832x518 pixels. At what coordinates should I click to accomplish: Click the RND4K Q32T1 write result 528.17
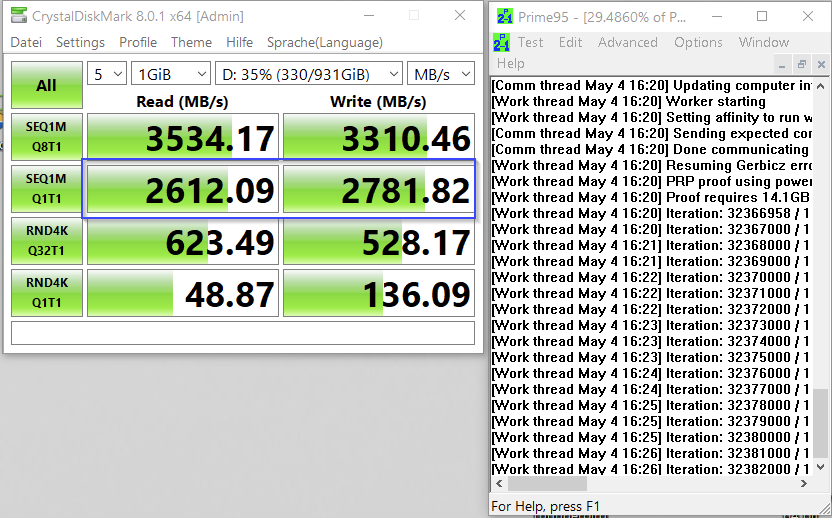pos(379,241)
